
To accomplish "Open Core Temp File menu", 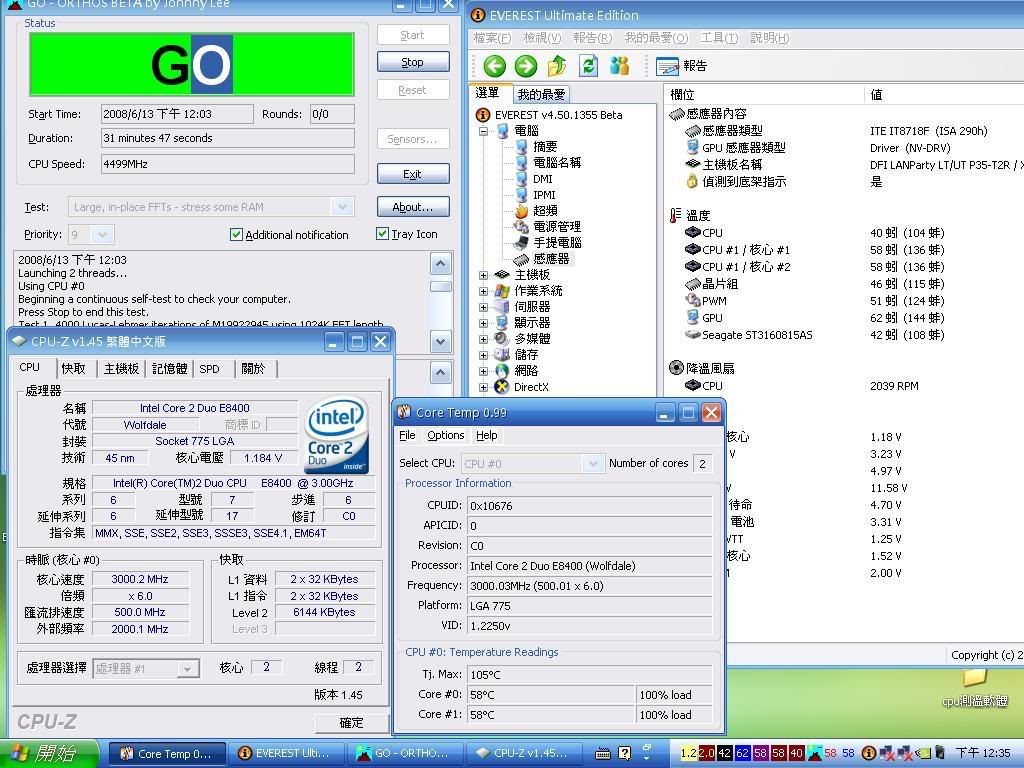I will pos(407,436).
